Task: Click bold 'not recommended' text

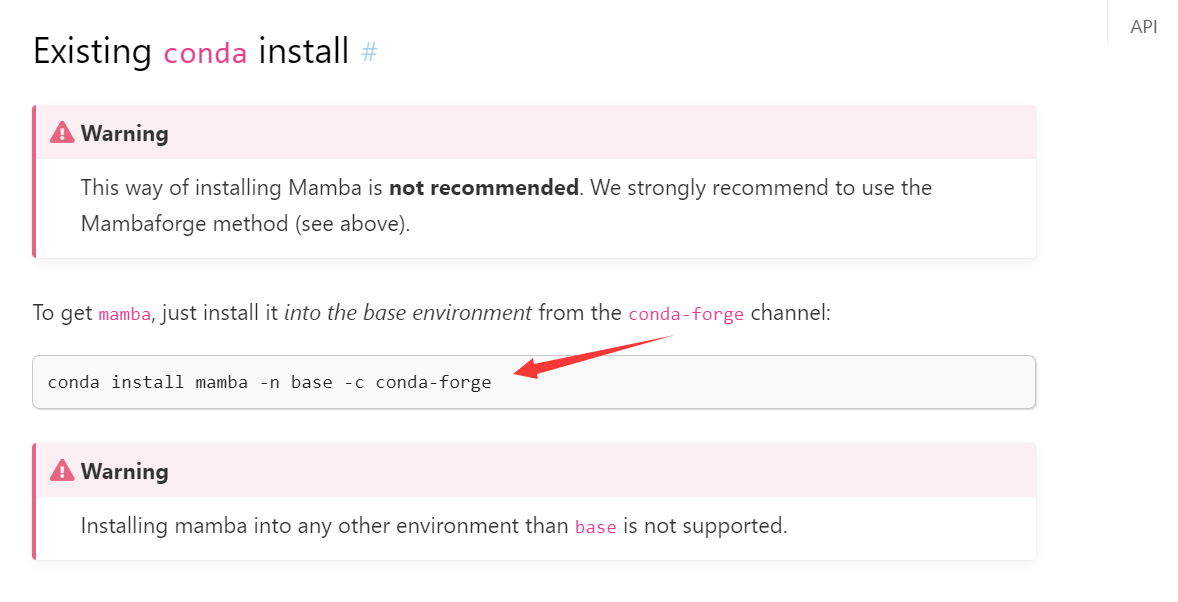Action: pyautogui.click(x=484, y=187)
